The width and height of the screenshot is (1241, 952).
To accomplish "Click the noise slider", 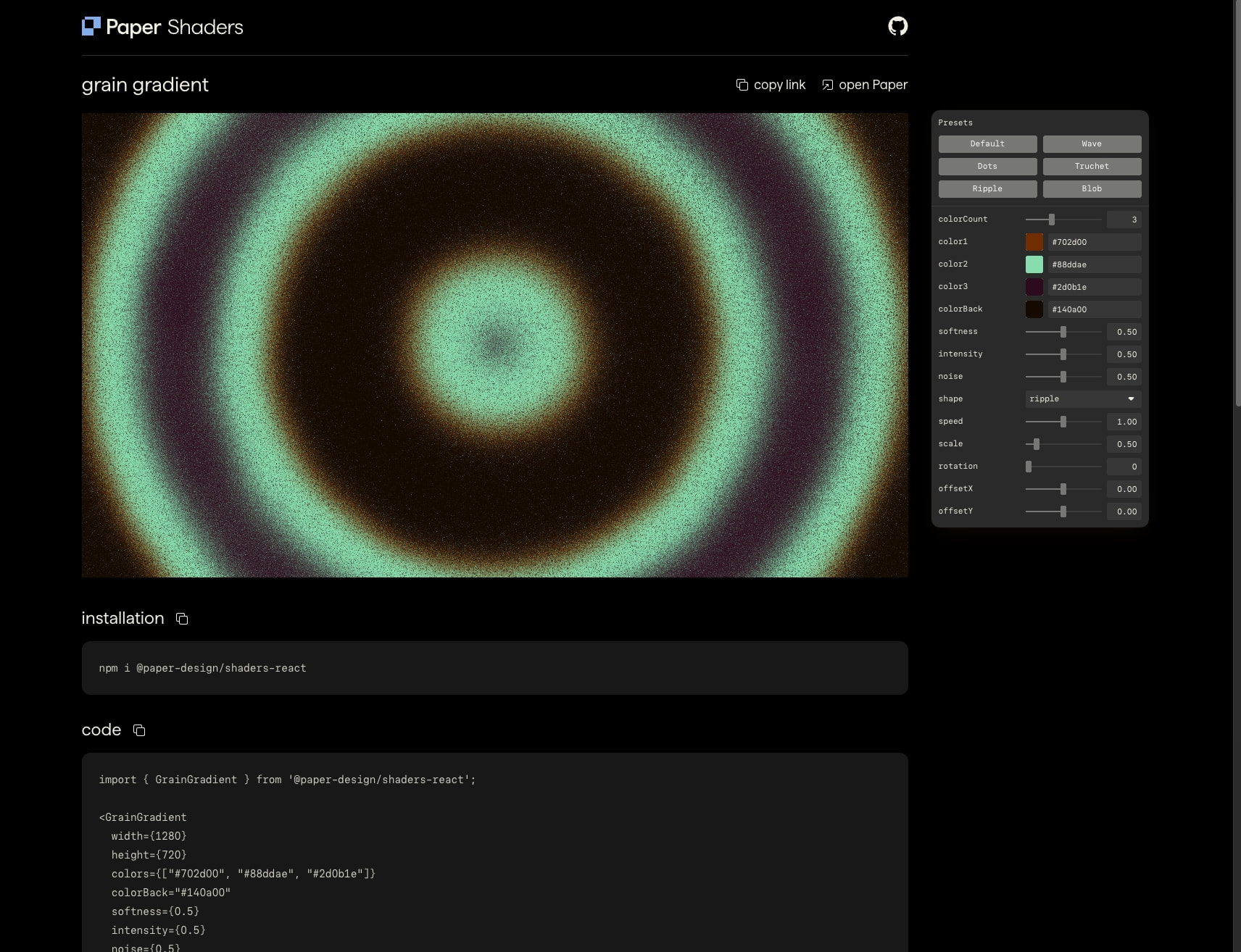I will 1063,377.
